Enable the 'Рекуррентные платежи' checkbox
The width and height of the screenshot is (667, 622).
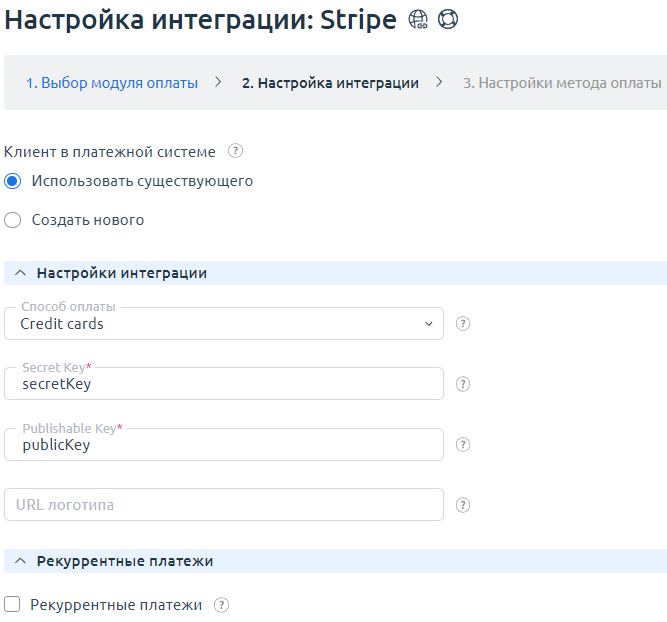click(13, 605)
